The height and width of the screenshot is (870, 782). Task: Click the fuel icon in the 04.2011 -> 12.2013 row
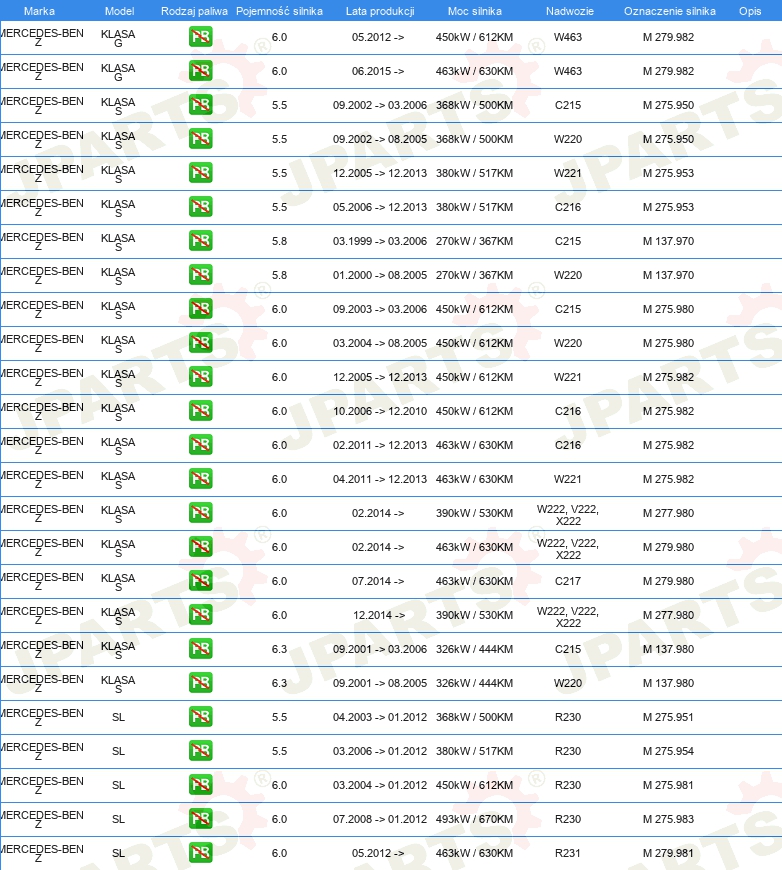coord(200,479)
